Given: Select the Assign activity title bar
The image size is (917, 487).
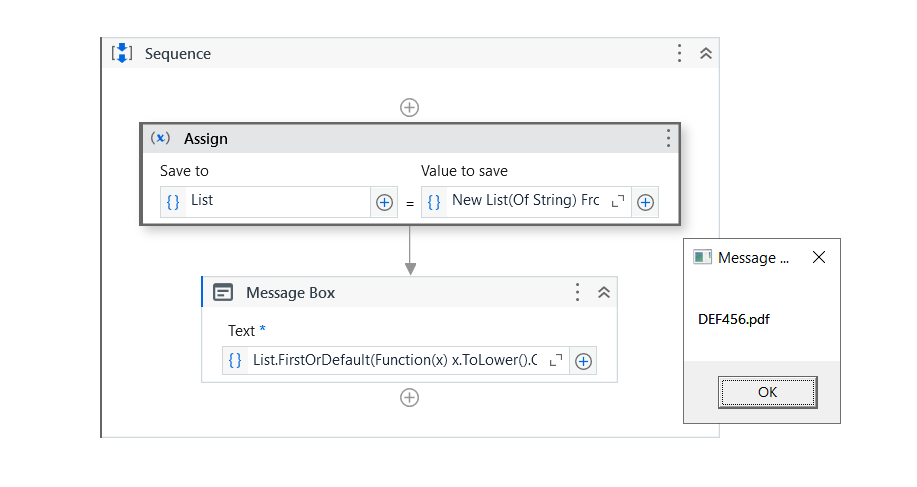Looking at the screenshot, I should (400, 139).
